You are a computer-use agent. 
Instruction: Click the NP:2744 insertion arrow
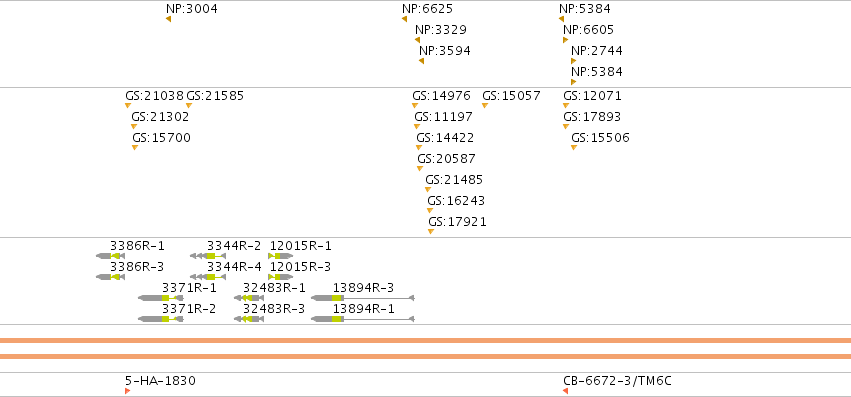coord(573,61)
